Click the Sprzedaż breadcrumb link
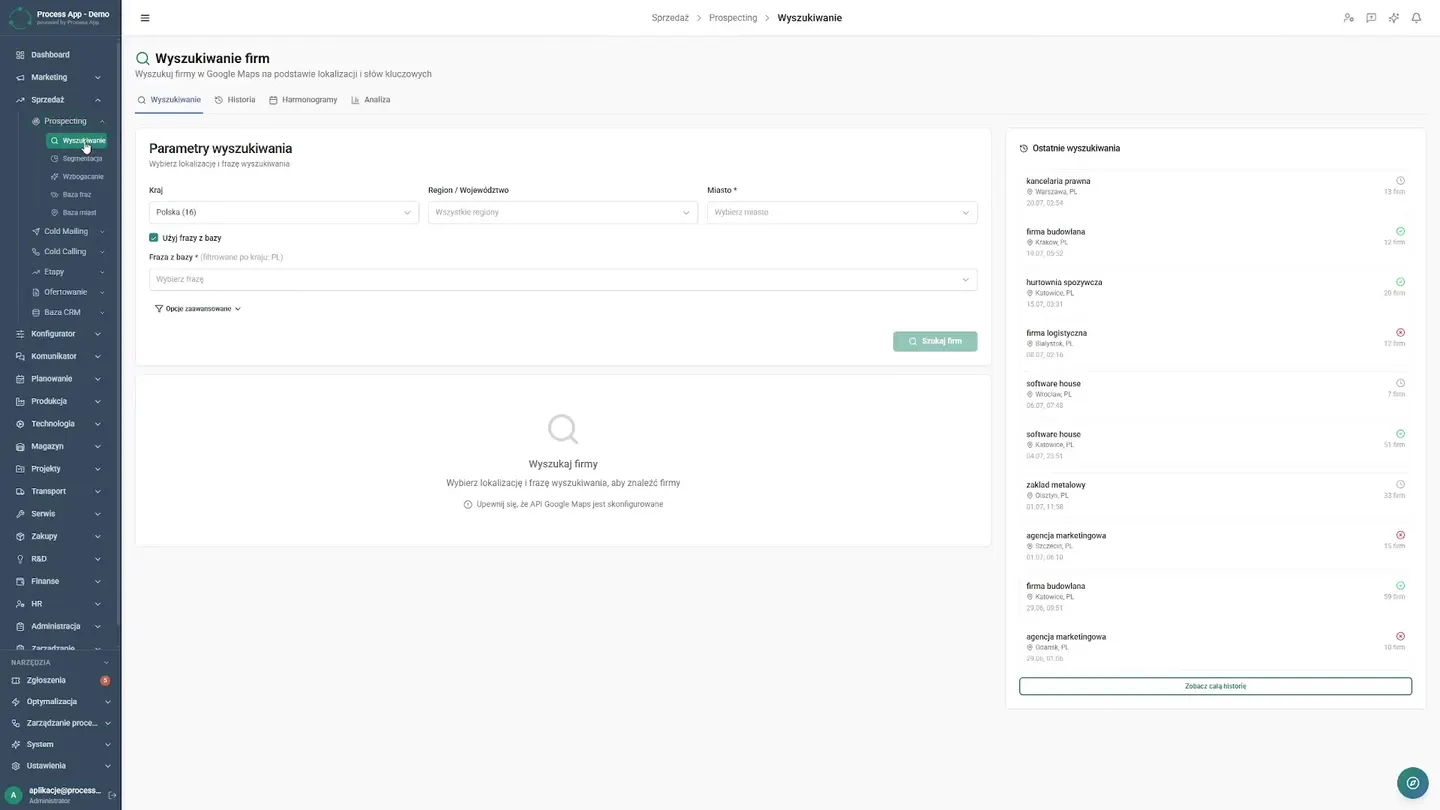 [670, 18]
